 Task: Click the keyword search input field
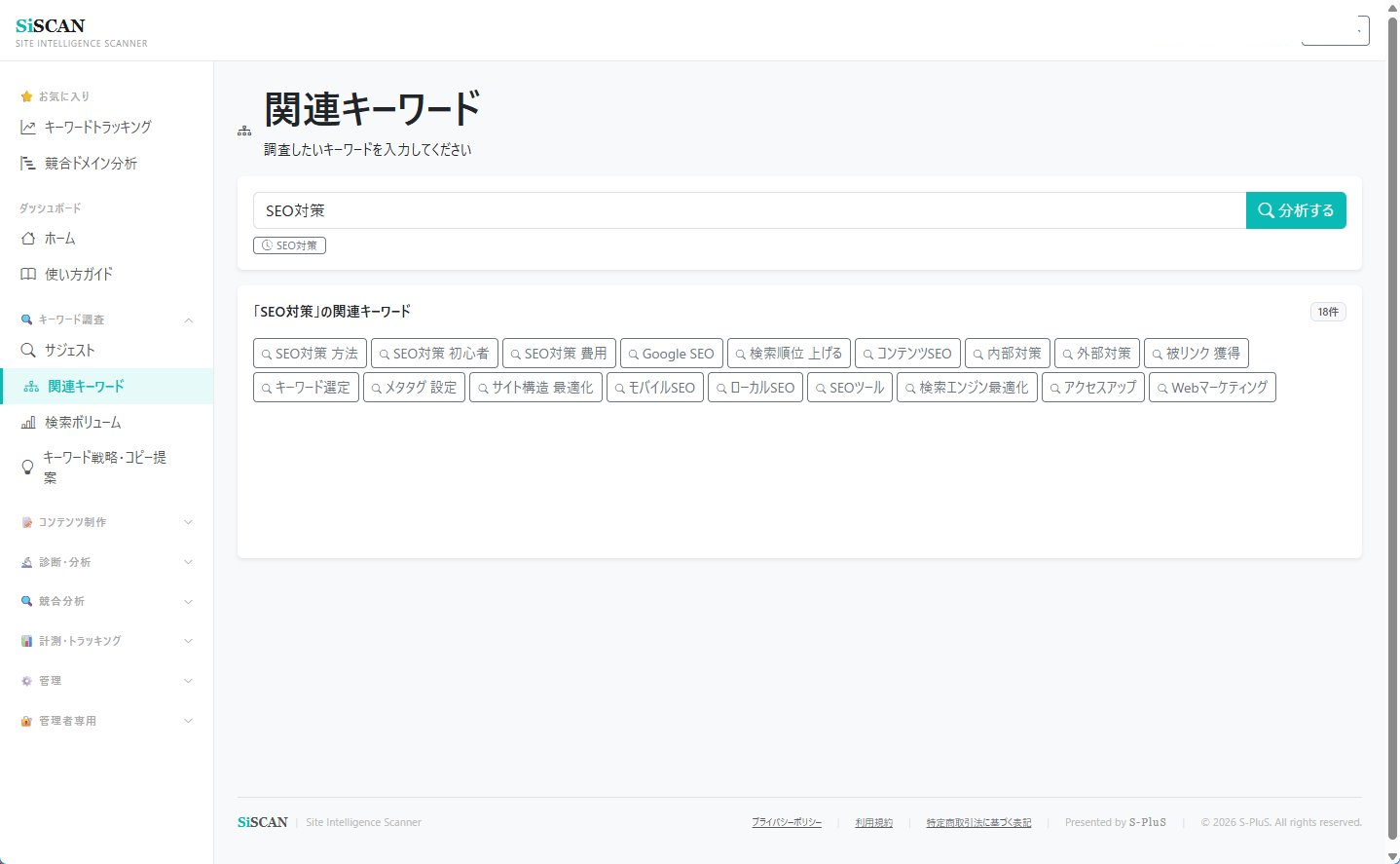point(750,210)
